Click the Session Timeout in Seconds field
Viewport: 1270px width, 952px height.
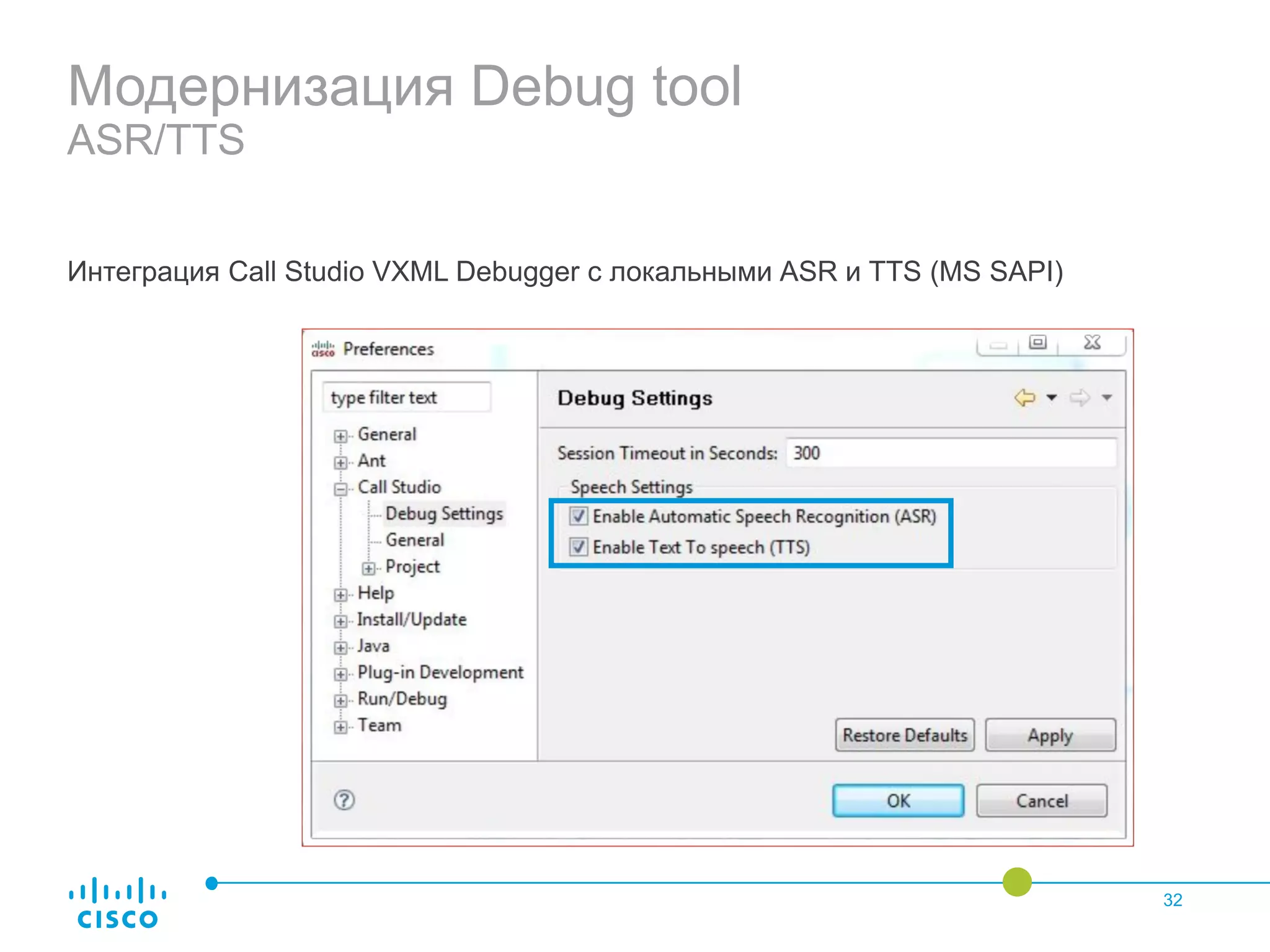coord(951,453)
